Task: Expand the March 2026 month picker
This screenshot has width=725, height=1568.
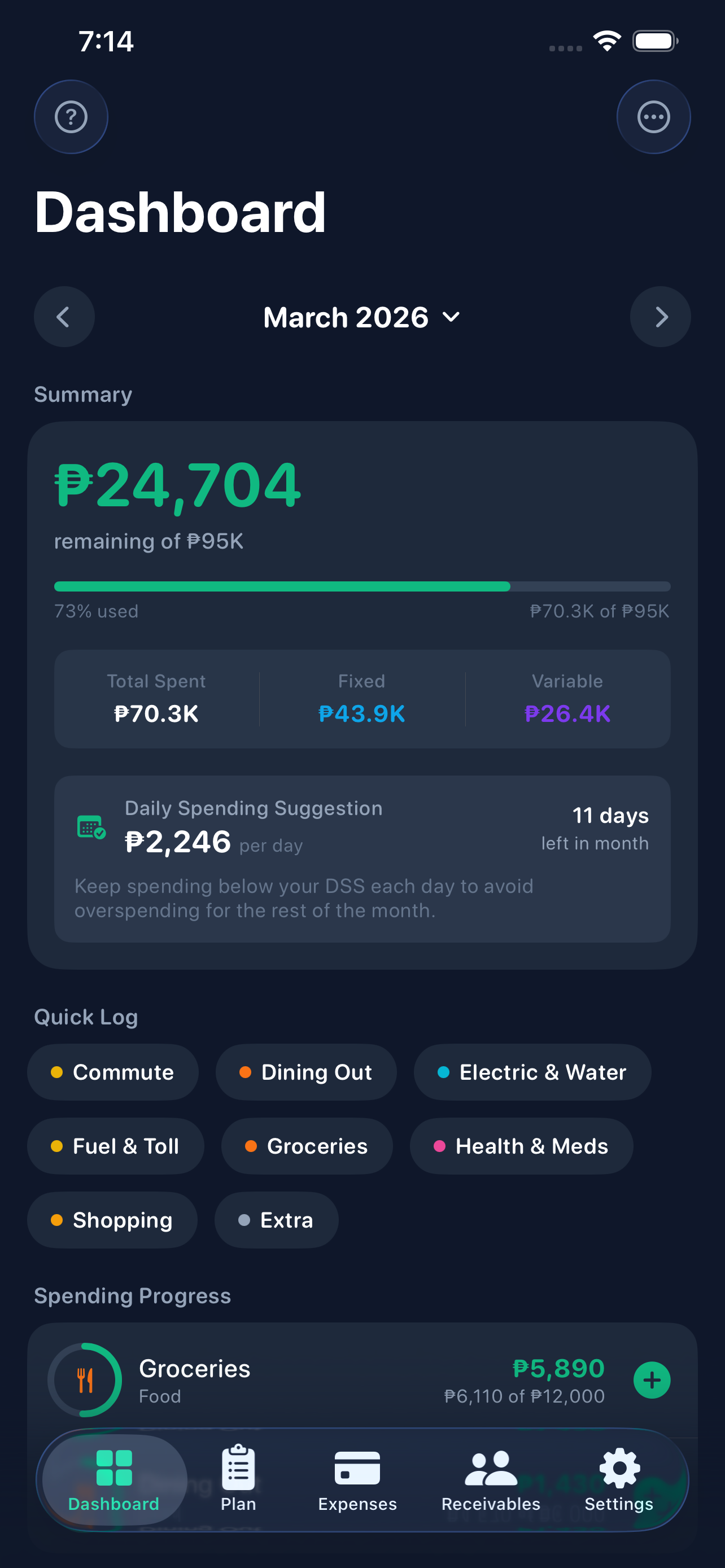Action: pos(361,317)
